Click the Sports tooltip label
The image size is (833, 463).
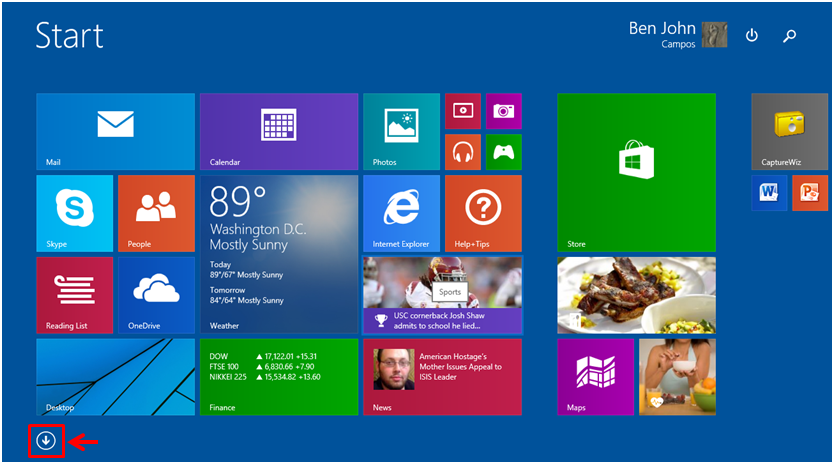coord(450,291)
